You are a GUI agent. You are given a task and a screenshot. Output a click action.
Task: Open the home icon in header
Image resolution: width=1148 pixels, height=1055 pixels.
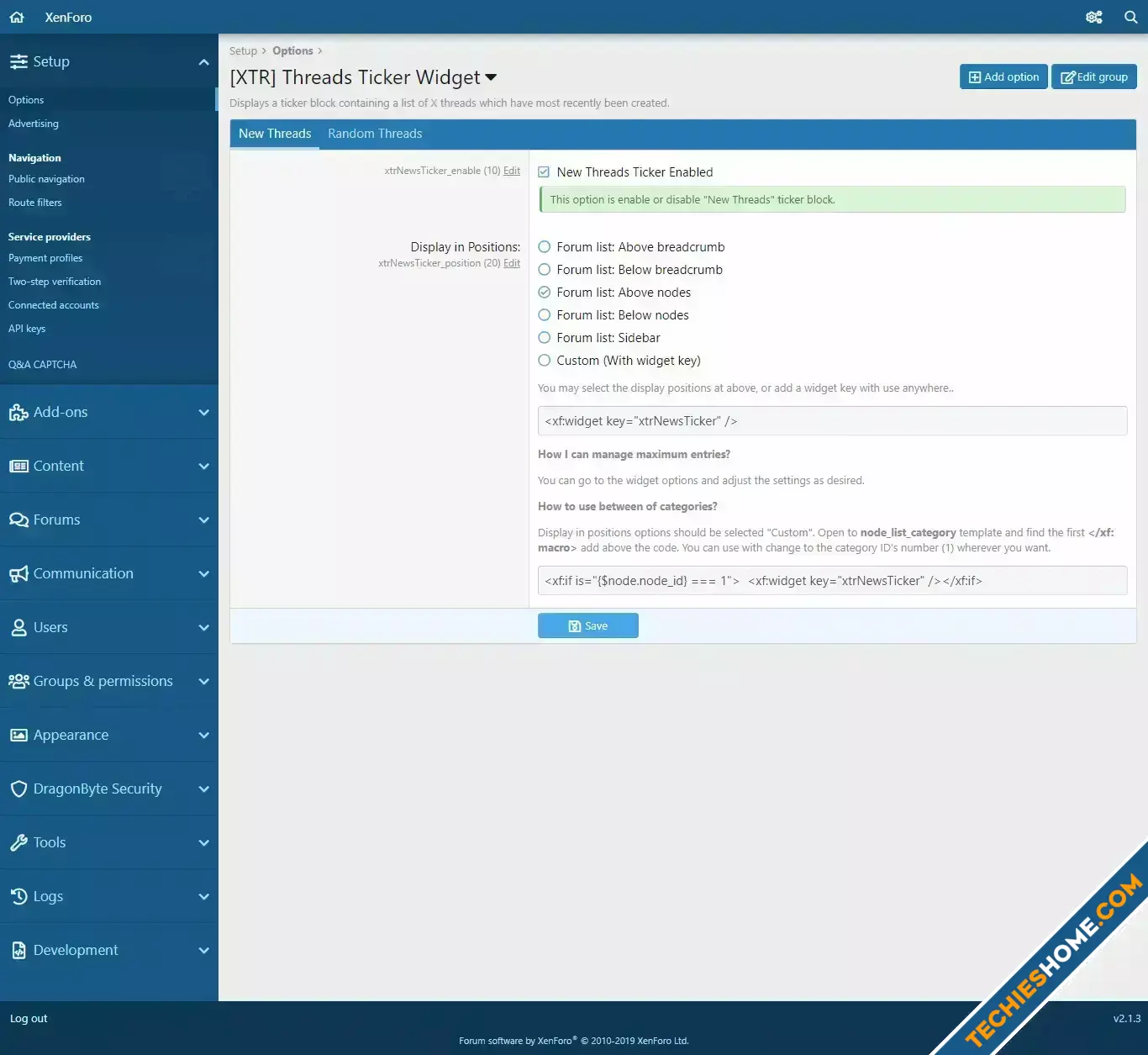click(17, 17)
